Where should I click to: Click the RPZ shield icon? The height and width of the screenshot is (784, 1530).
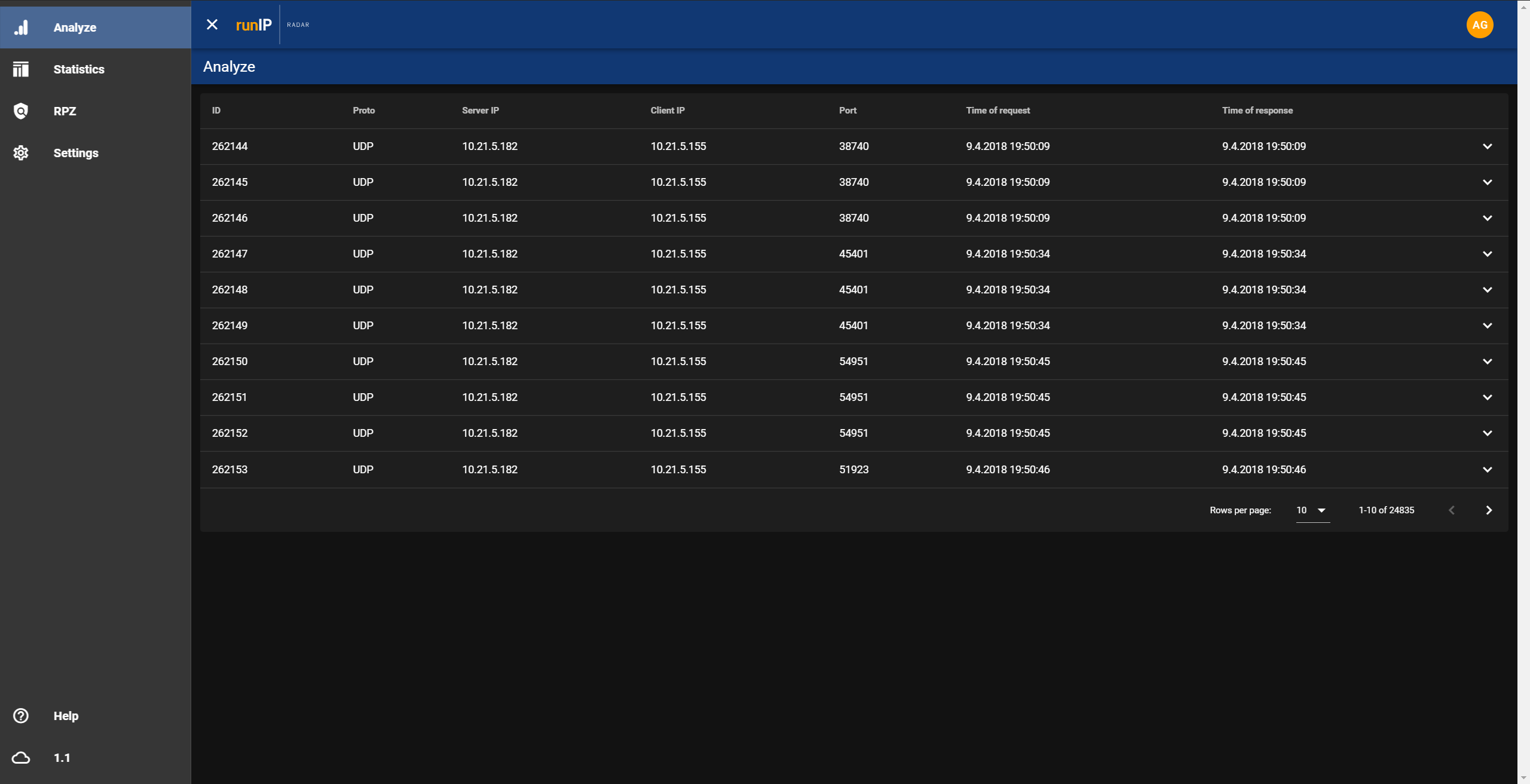[x=21, y=111]
